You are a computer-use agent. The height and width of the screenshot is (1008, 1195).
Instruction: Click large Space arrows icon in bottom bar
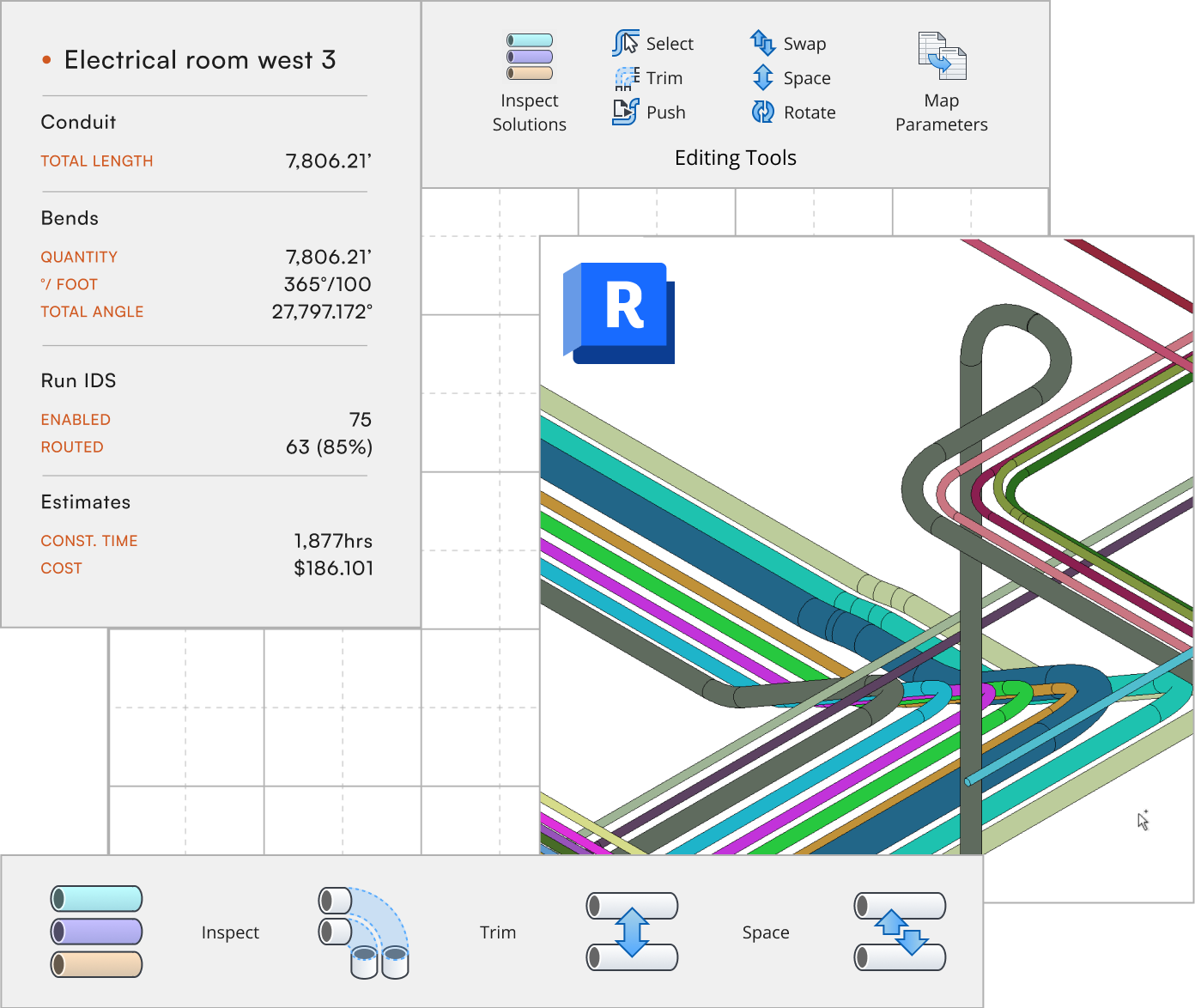[633, 932]
